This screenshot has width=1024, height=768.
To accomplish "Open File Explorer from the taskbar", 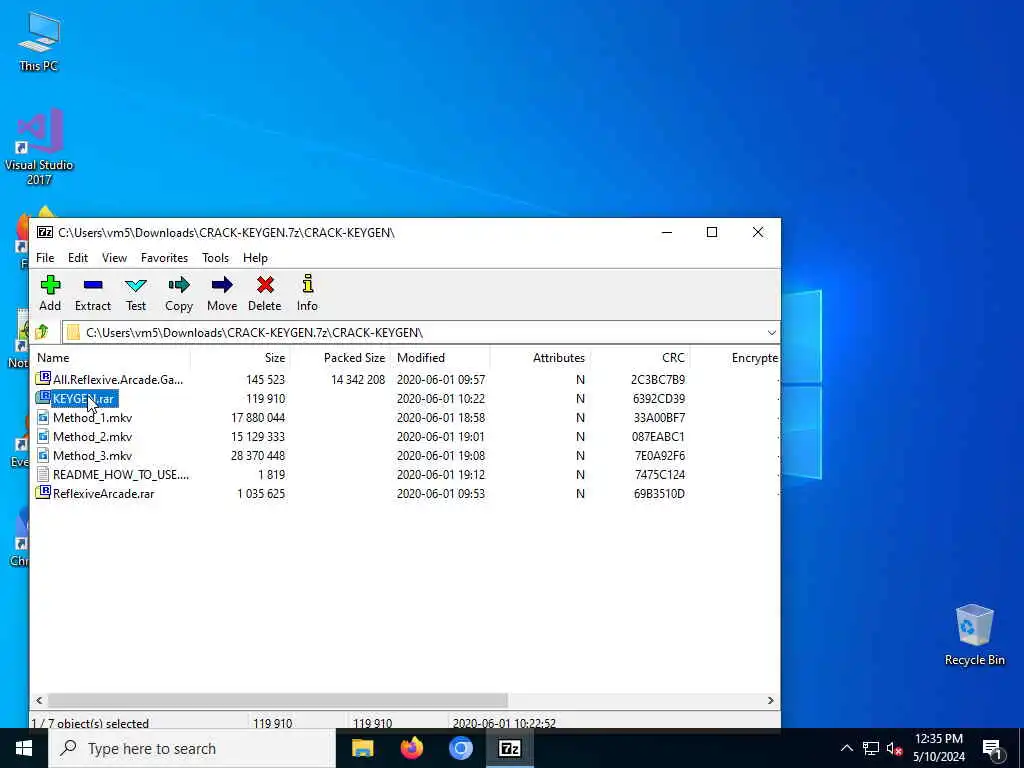I will (362, 748).
